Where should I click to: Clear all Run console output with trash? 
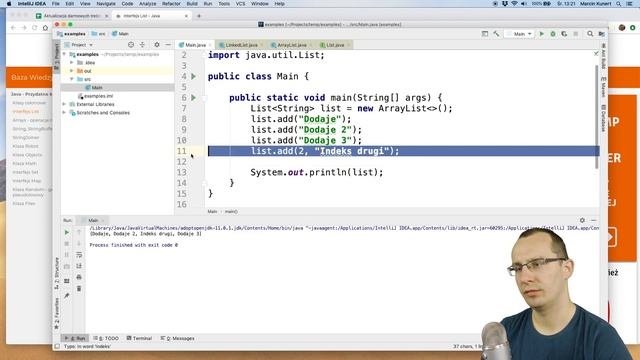tap(79, 289)
